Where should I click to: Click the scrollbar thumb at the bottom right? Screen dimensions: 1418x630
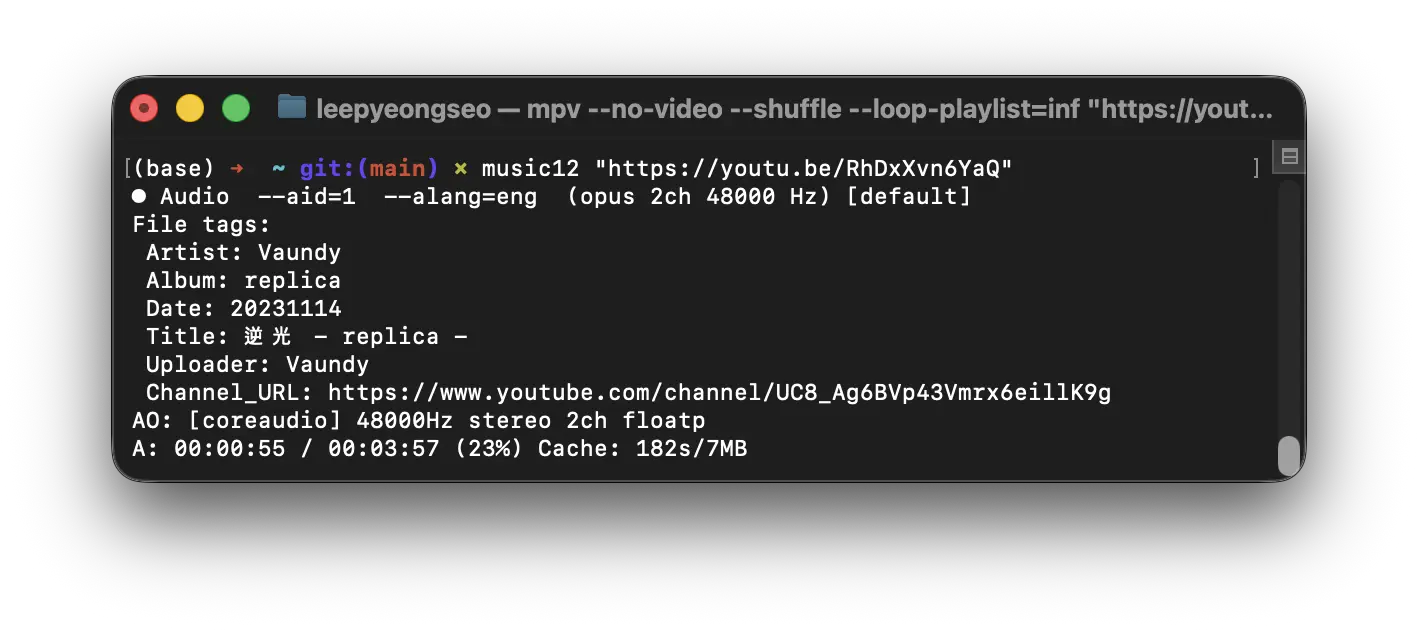(x=1290, y=456)
